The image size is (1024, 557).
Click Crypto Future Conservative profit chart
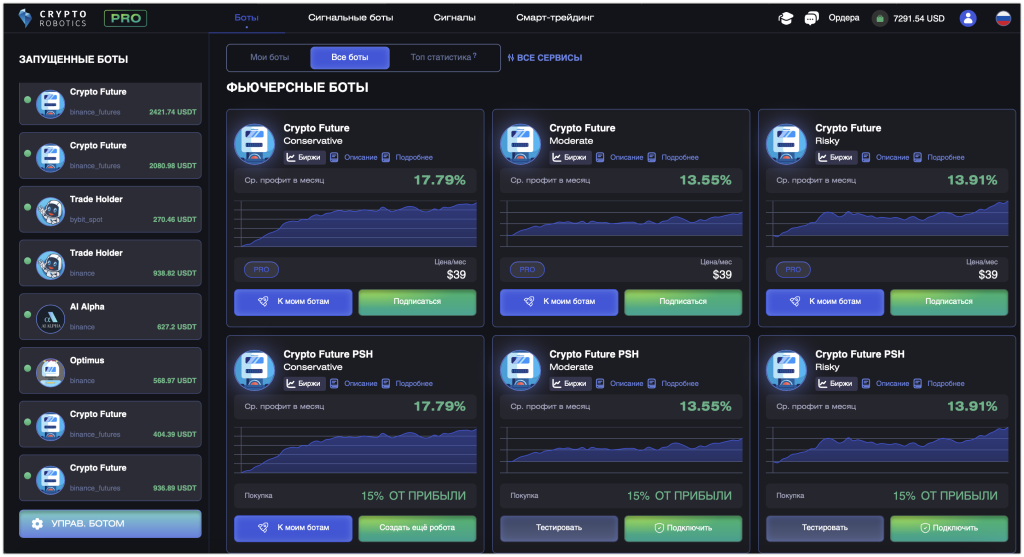[x=355, y=223]
